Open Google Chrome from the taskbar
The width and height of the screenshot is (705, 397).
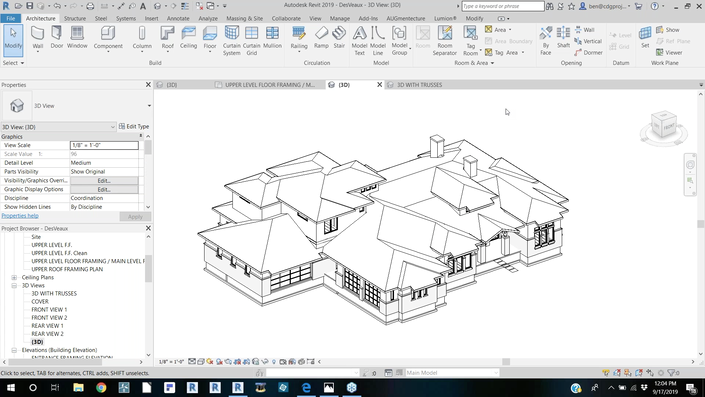101,388
